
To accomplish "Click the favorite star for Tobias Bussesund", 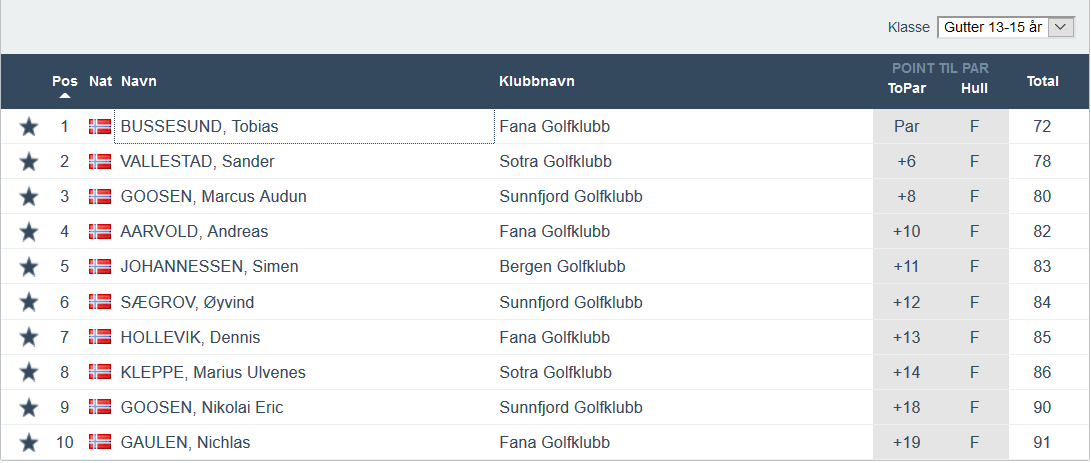I will click(x=29, y=127).
